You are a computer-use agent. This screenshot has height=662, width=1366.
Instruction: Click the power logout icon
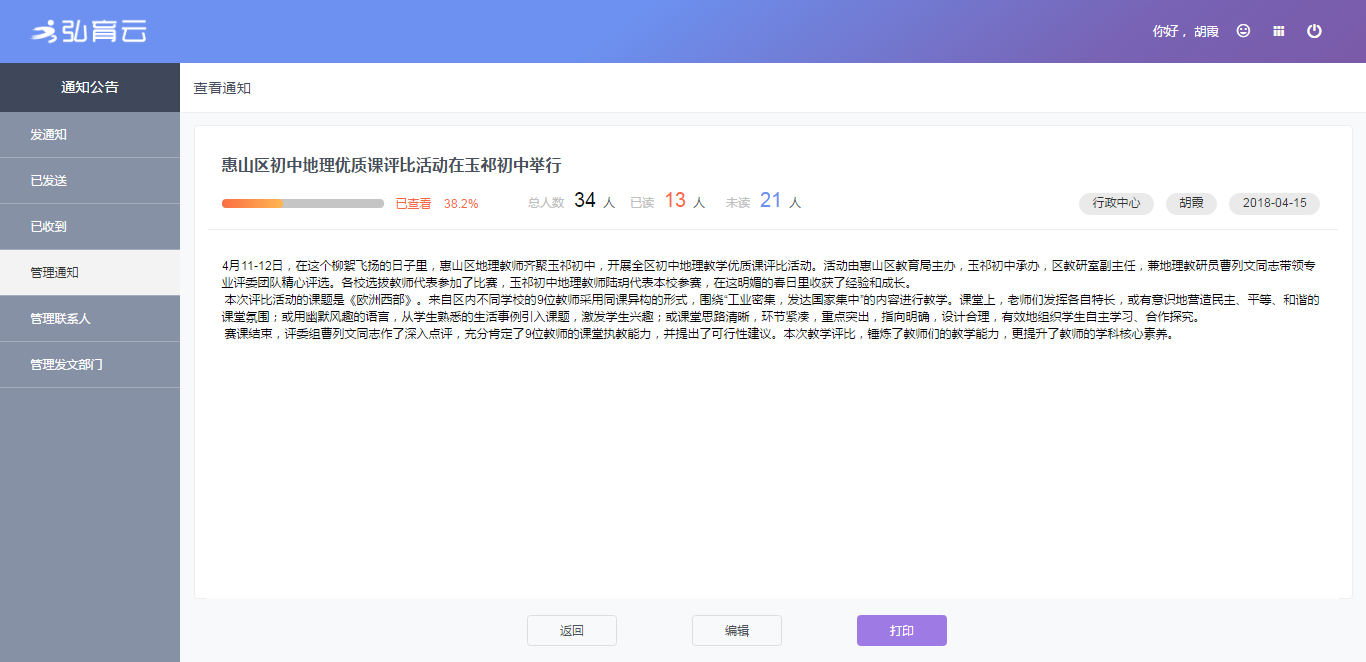[x=1314, y=31]
